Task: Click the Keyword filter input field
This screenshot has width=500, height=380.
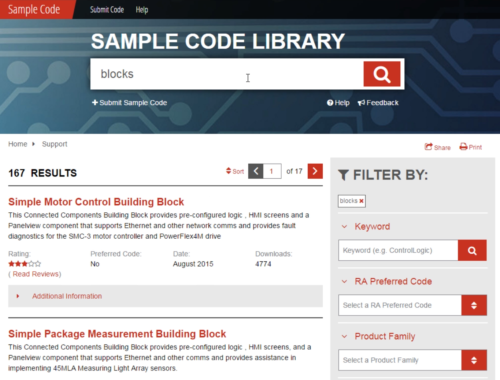Action: tap(398, 250)
